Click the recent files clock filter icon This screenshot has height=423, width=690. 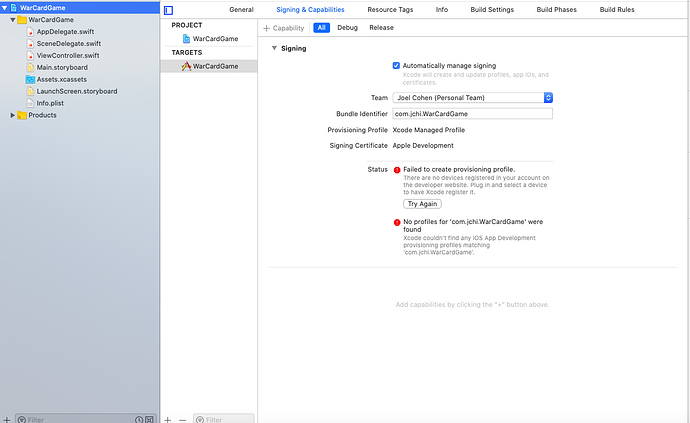139,419
